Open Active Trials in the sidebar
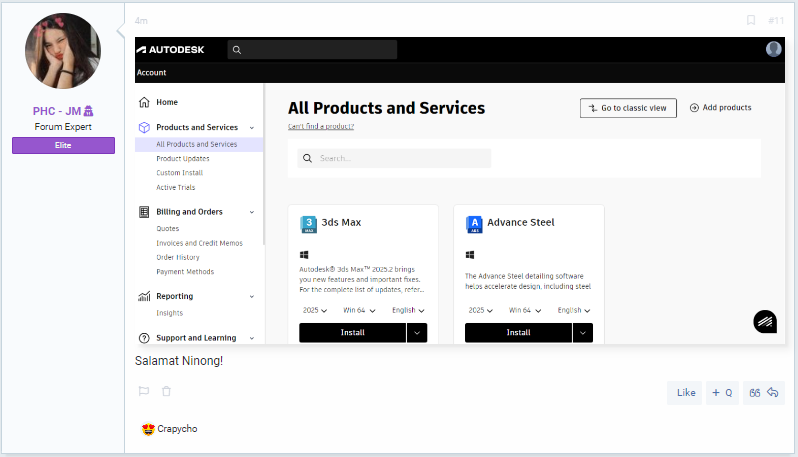 tap(176, 187)
